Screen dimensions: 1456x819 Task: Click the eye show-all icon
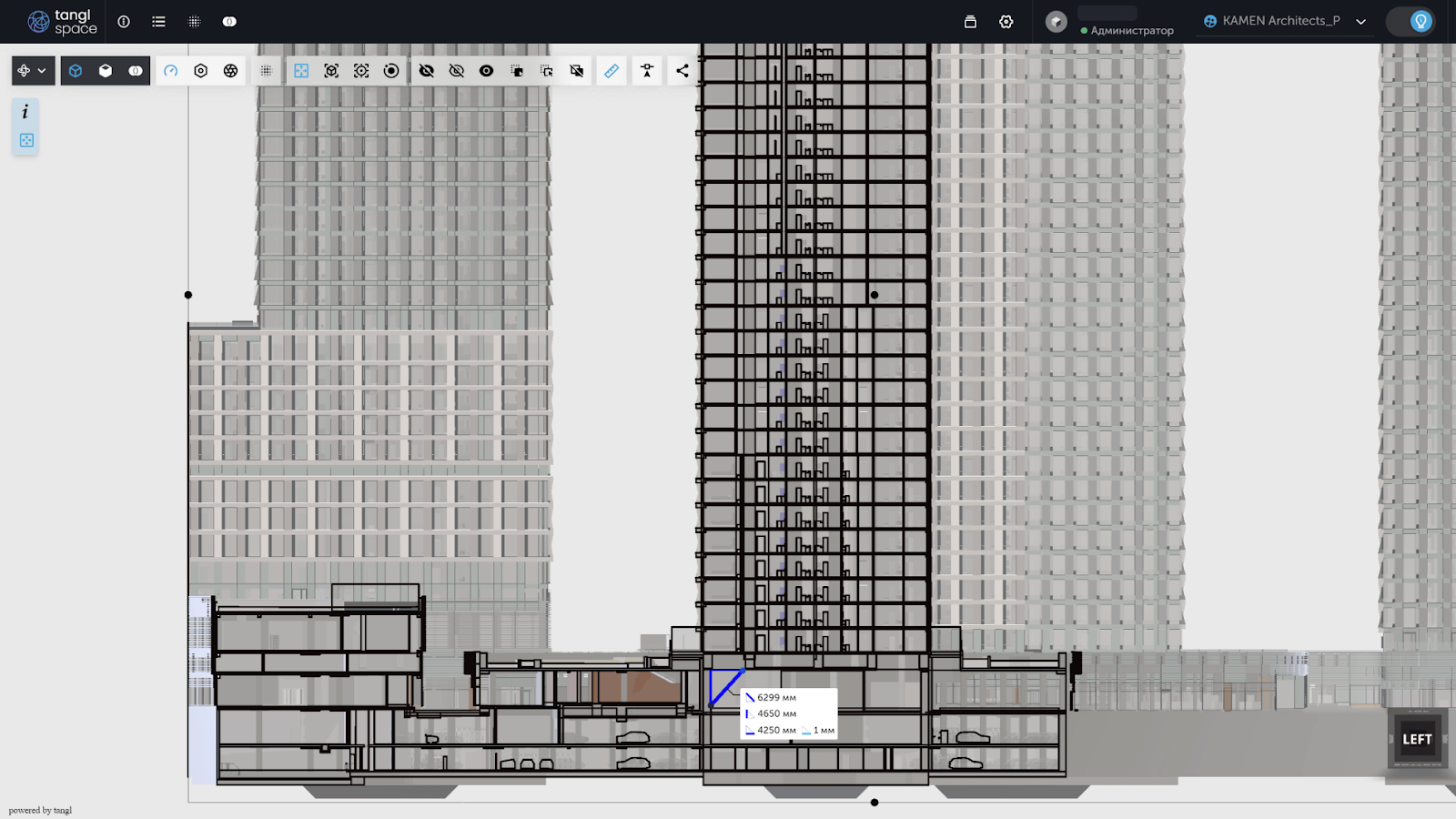click(x=487, y=71)
